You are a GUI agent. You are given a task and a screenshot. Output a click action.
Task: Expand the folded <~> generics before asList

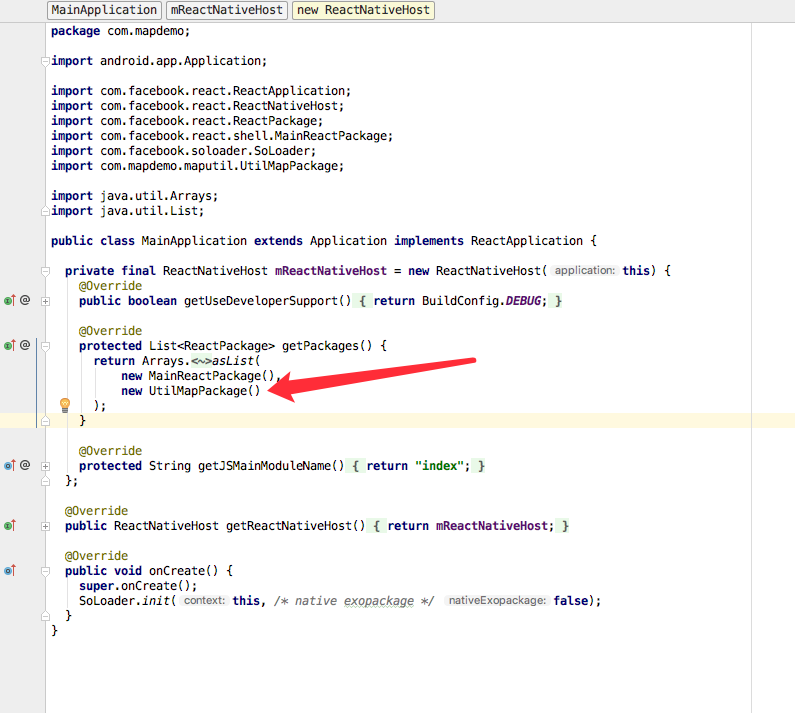[x=201, y=361]
